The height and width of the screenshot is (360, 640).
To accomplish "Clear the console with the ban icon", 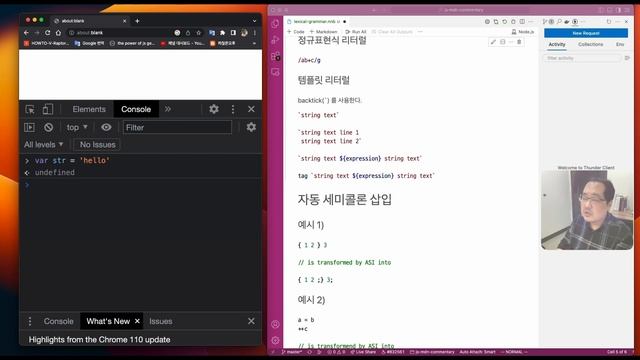I will [x=49, y=127].
